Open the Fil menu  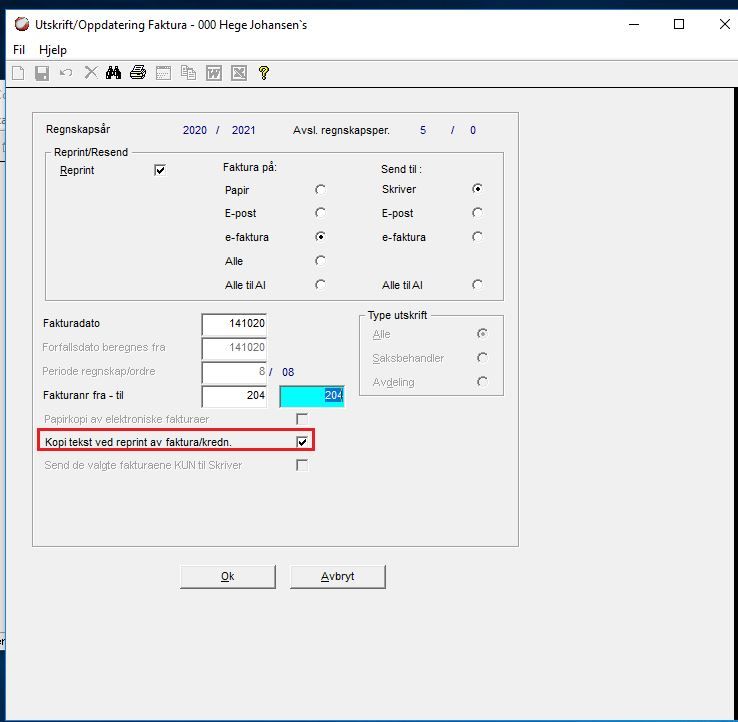[x=19, y=49]
